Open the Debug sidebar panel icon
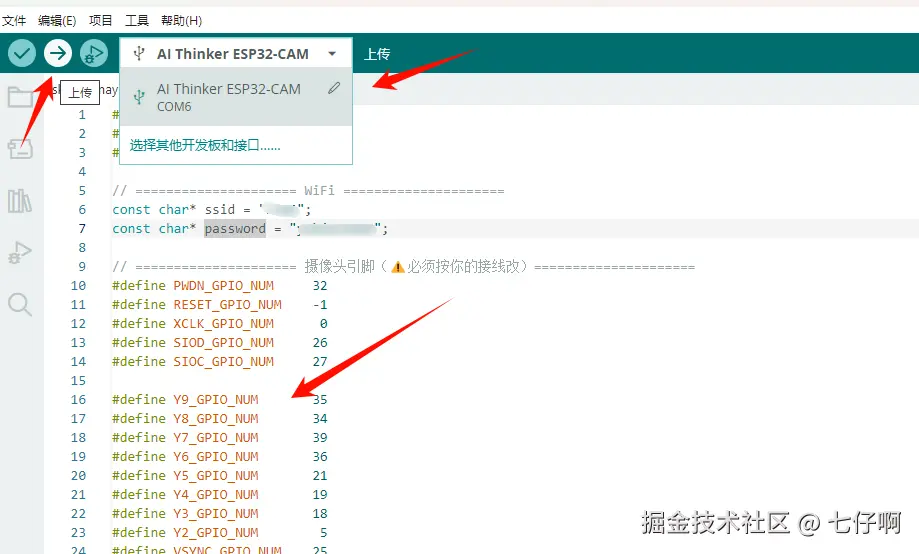Viewport: 919px width, 554px height. click(x=20, y=253)
